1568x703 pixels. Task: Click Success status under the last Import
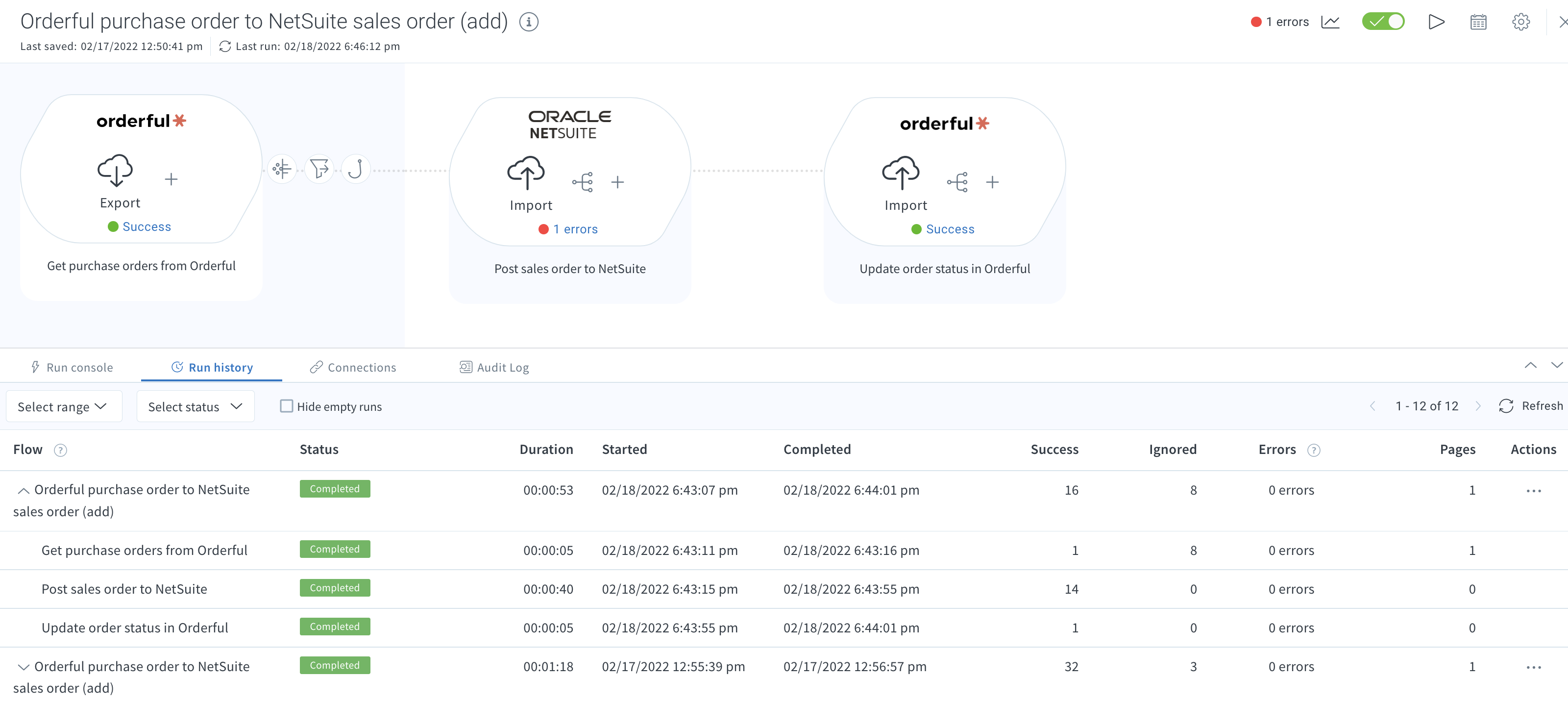[950, 229]
